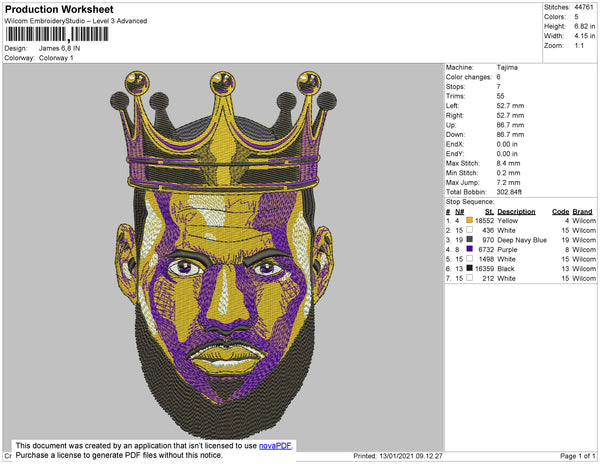Click the 'Brand' column header
Screen dimensions: 600x464
click(x=582, y=212)
